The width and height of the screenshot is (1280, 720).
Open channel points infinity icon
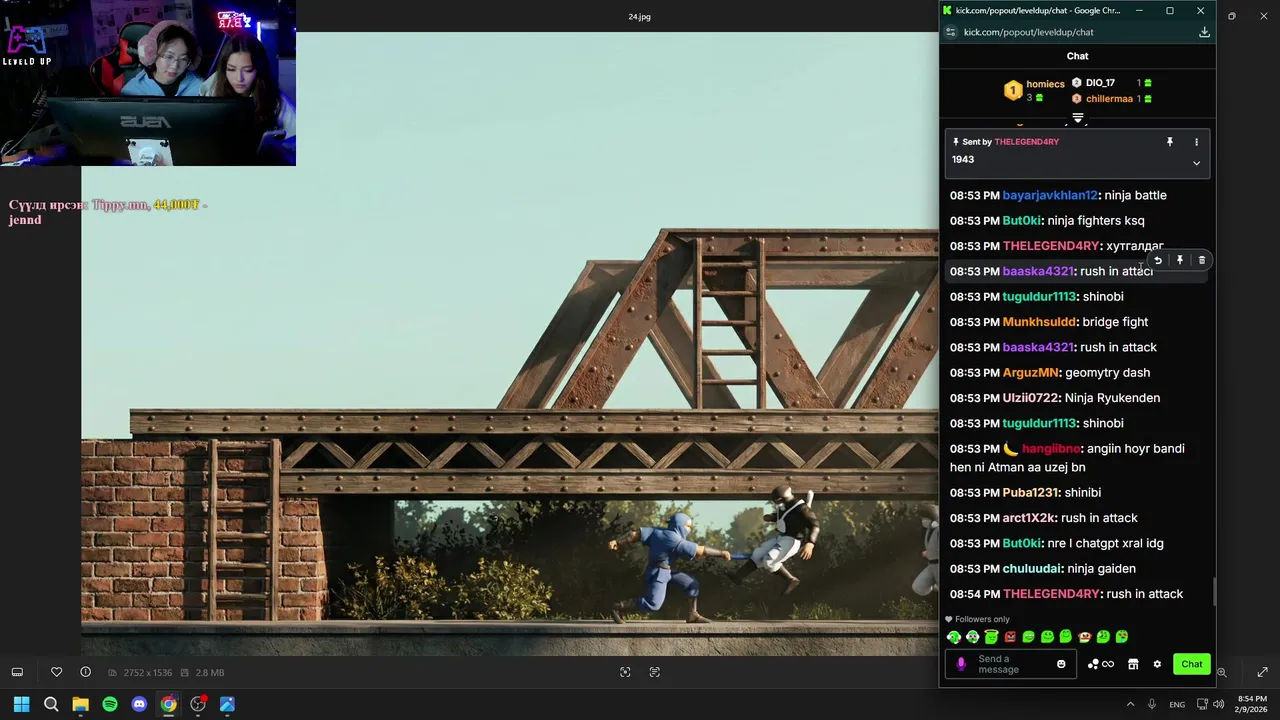[1100, 664]
